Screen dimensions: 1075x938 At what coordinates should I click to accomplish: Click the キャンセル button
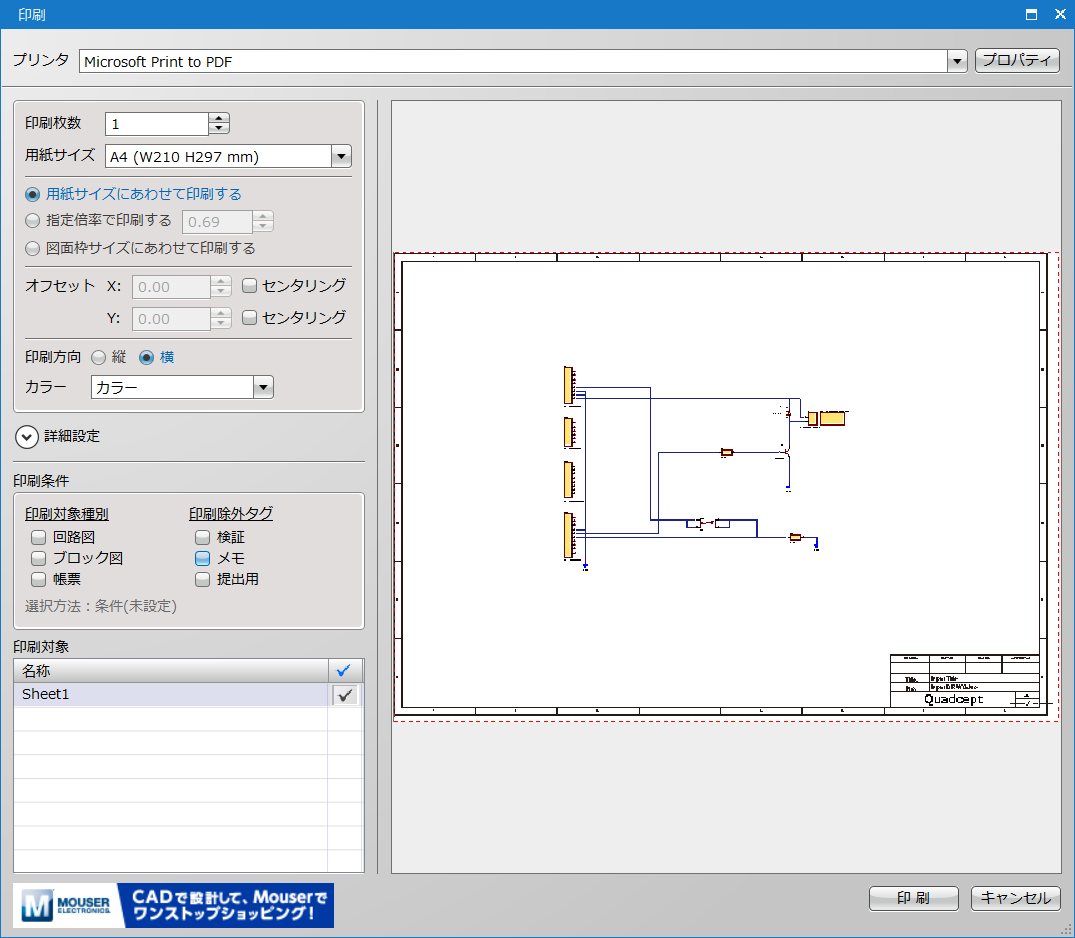(x=1015, y=898)
